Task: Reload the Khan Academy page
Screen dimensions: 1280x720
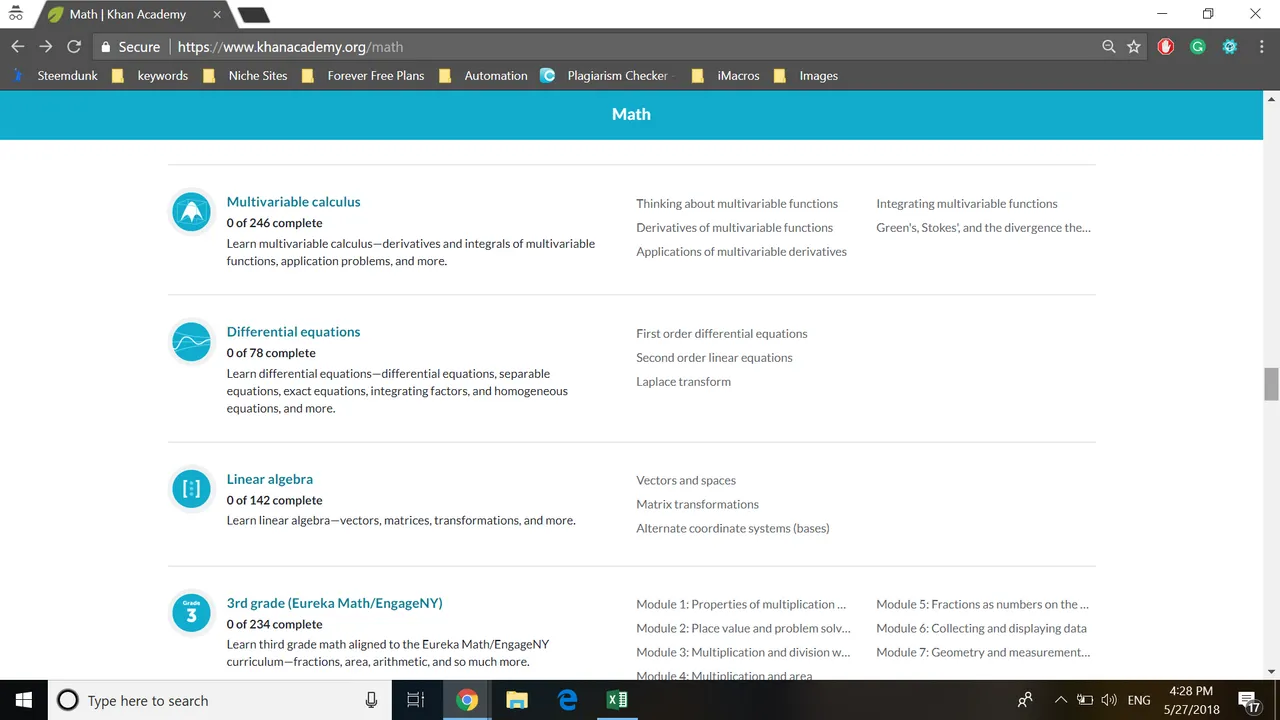Action: pos(74,46)
